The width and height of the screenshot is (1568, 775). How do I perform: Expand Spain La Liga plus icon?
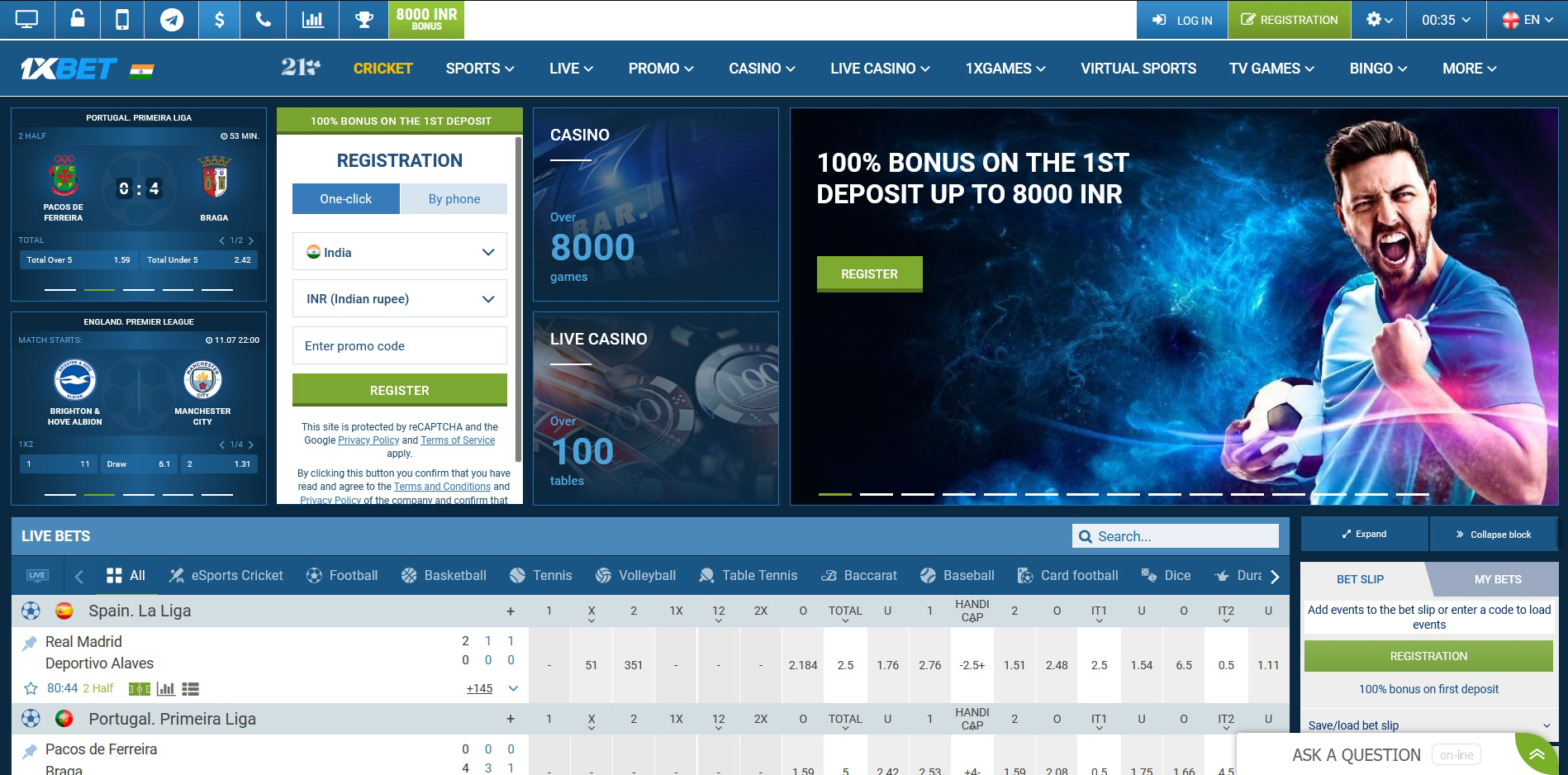[x=511, y=611]
